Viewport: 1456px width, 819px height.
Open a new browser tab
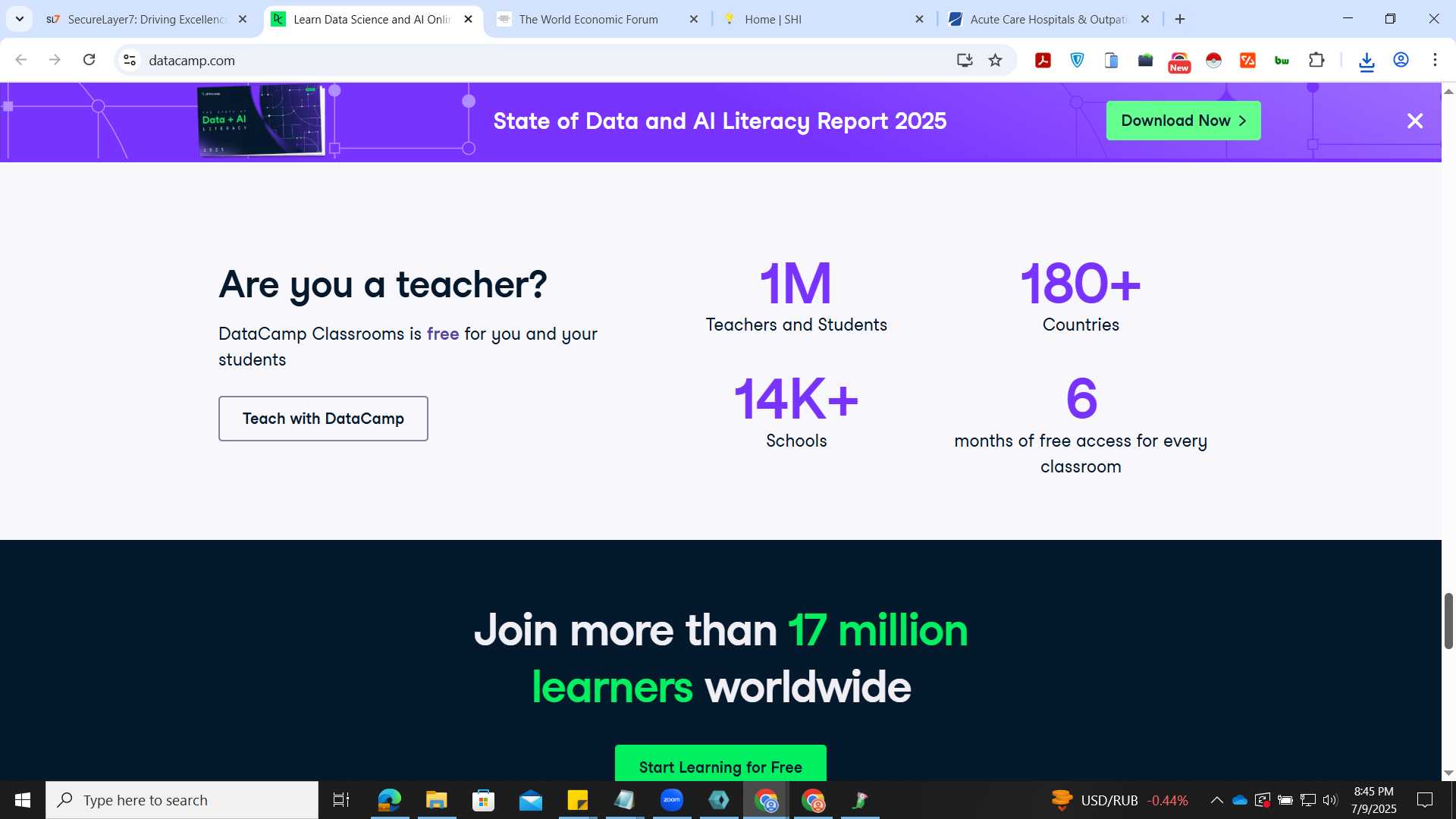coord(1180,20)
